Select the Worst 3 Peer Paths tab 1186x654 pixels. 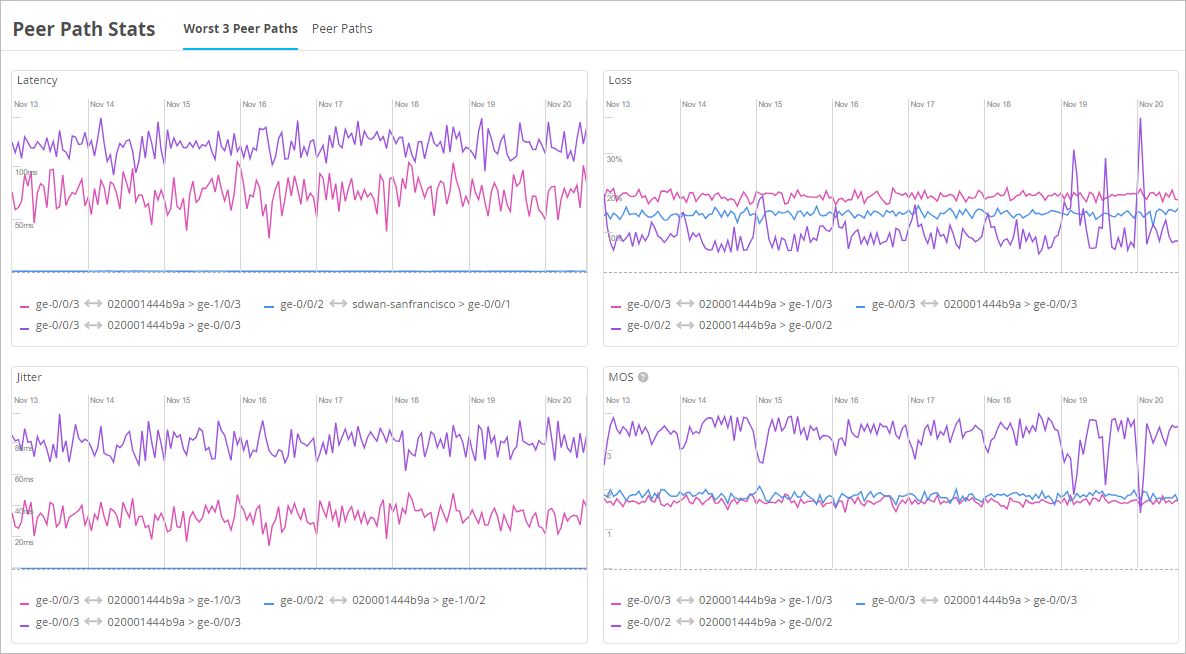(x=240, y=29)
